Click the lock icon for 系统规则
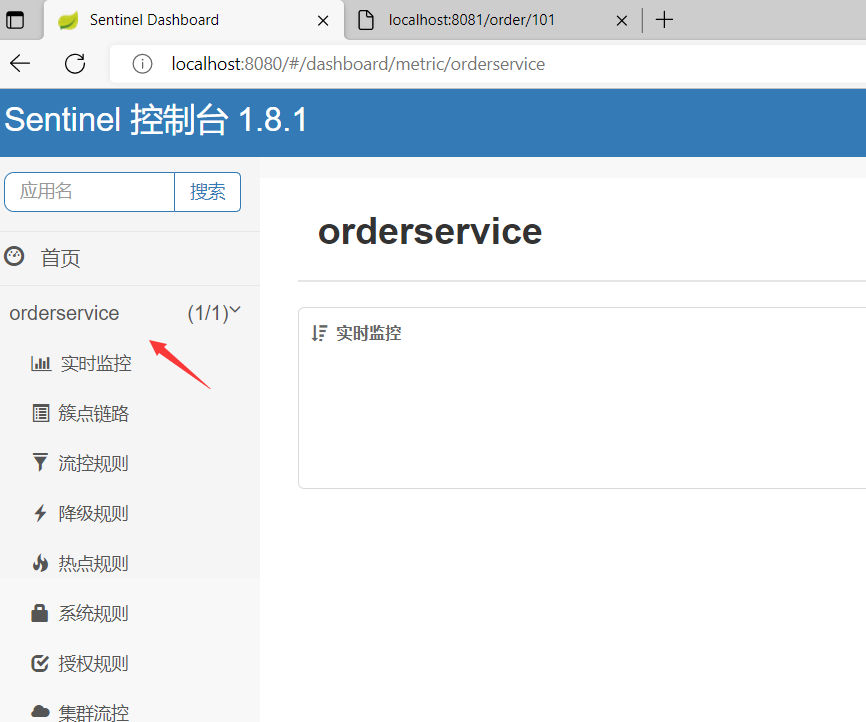Viewport: 866px width, 722px height. (40, 613)
